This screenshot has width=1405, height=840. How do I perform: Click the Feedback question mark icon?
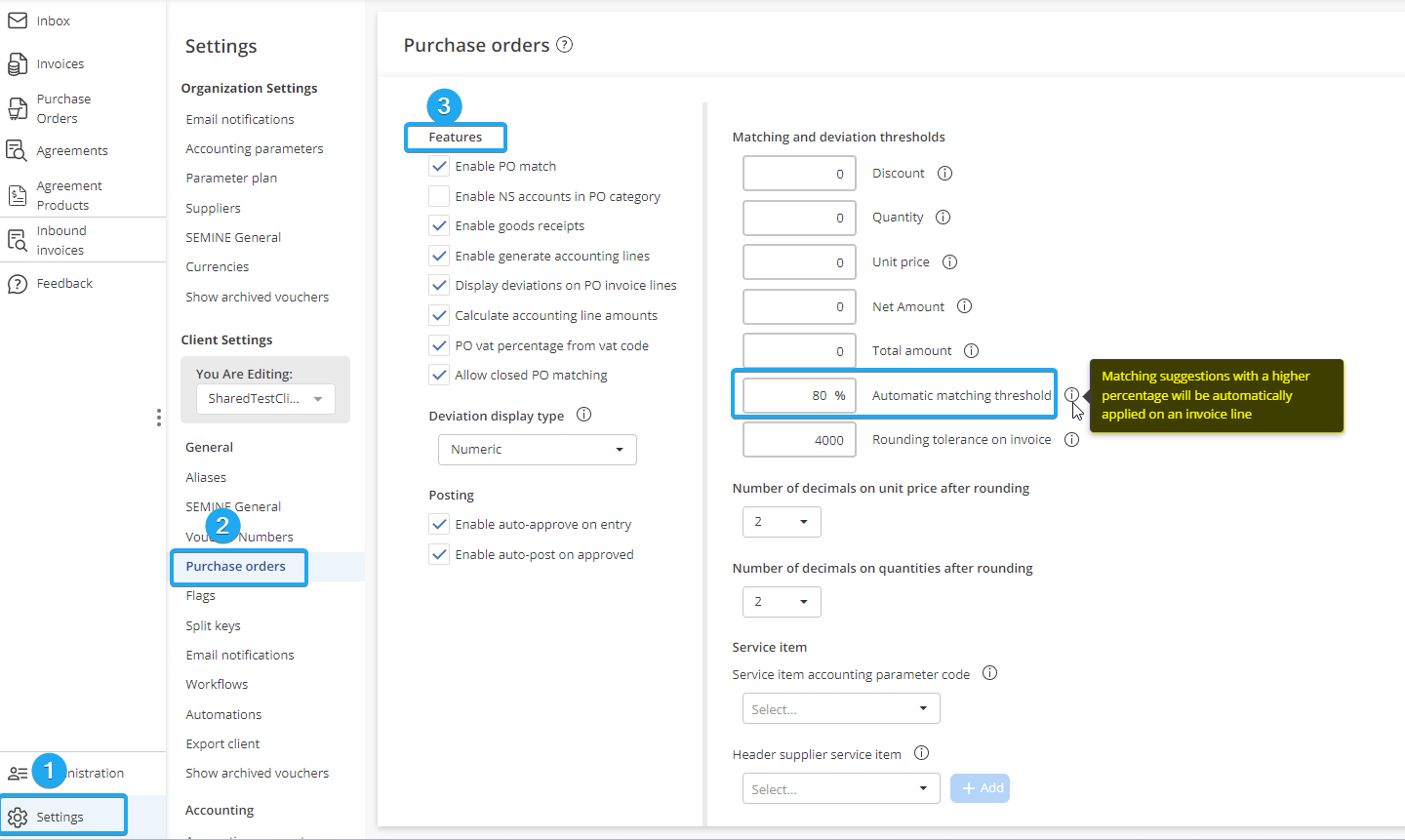(x=18, y=284)
